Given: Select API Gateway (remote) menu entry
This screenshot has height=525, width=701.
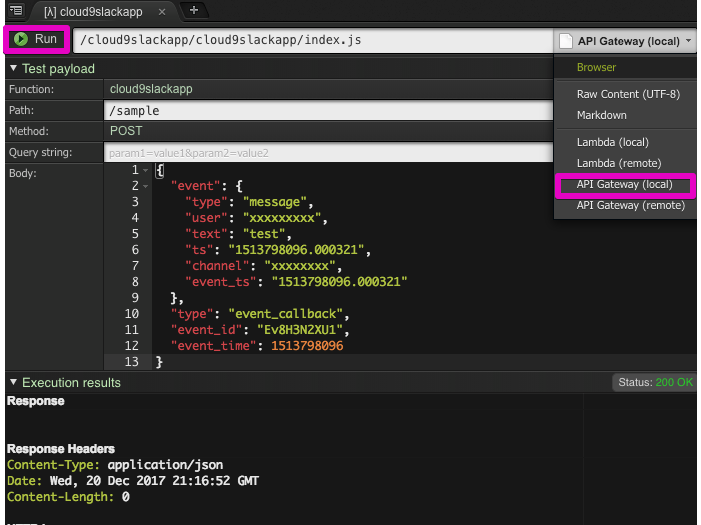Looking at the screenshot, I should (630, 205).
